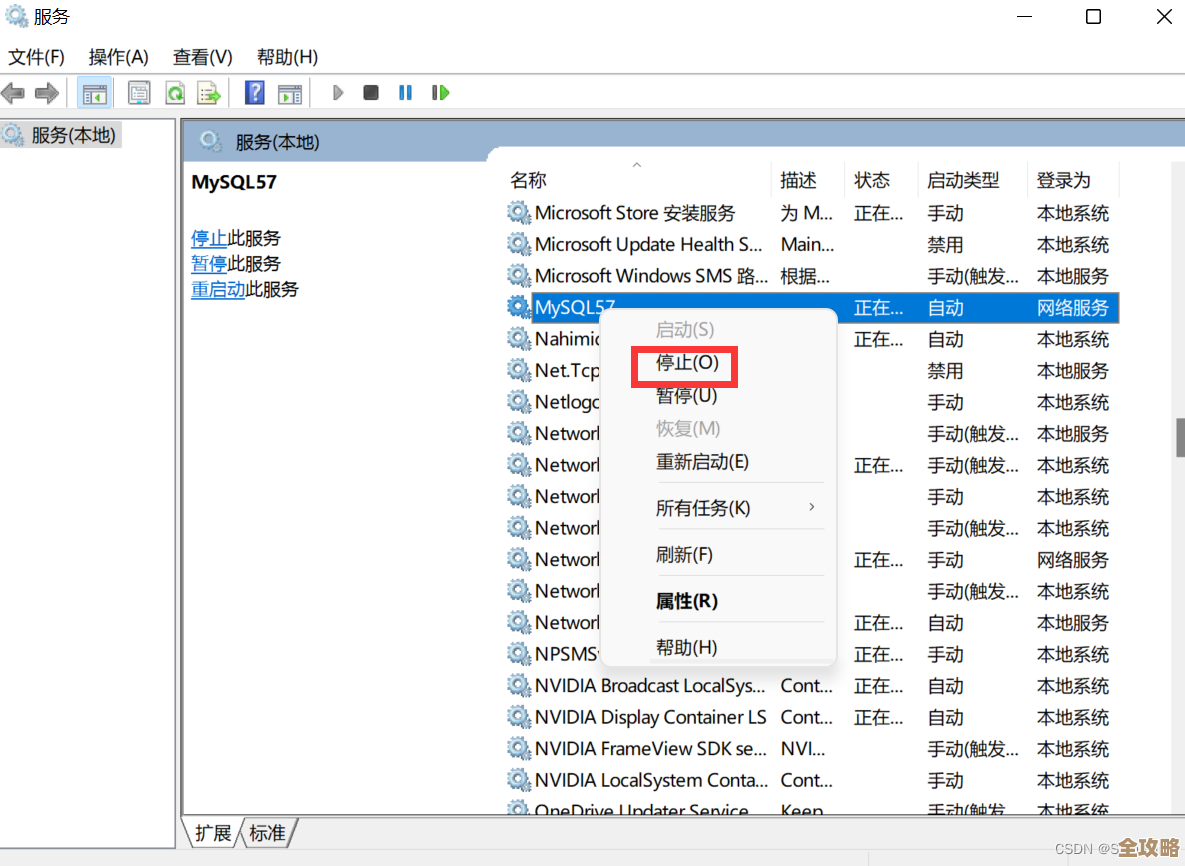1185x866 pixels.
Task: Select 属性(R) from the context menu
Action: 687,600
